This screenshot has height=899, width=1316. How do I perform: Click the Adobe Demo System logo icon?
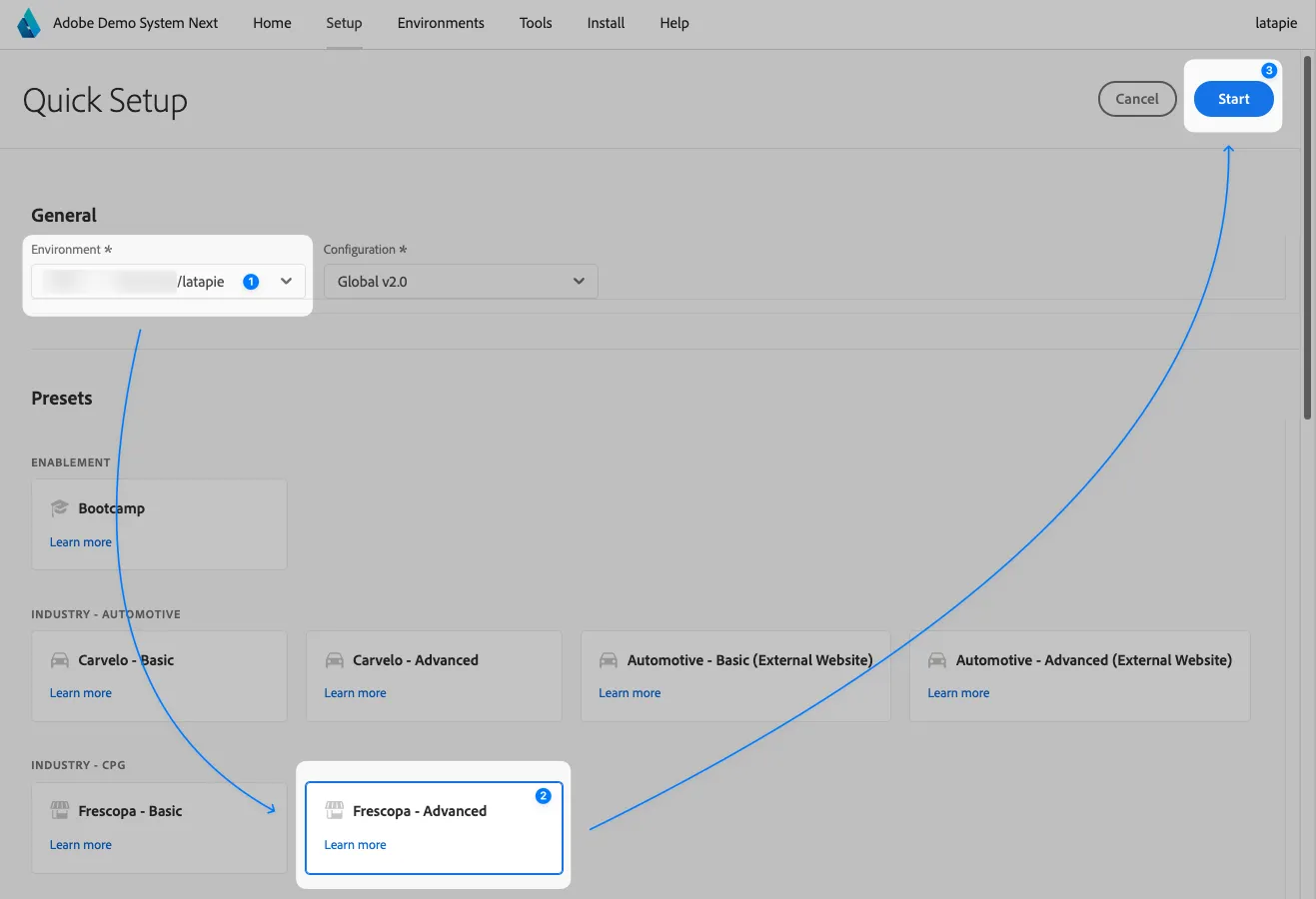[29, 23]
